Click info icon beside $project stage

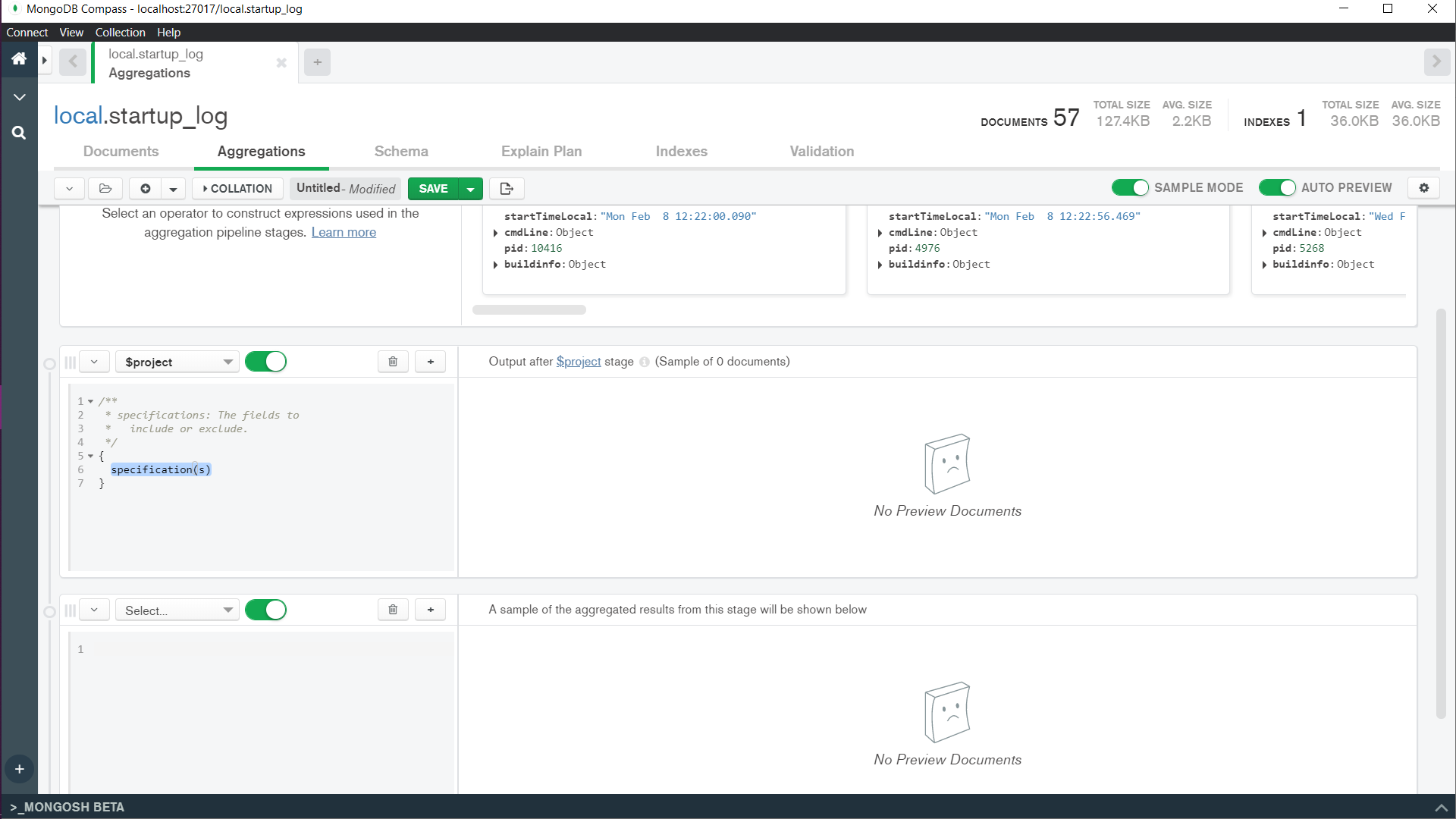point(644,362)
